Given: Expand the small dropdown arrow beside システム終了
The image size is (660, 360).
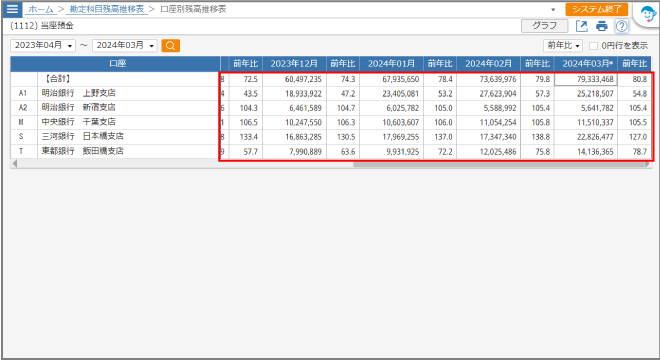Looking at the screenshot, I should tap(553, 9).
